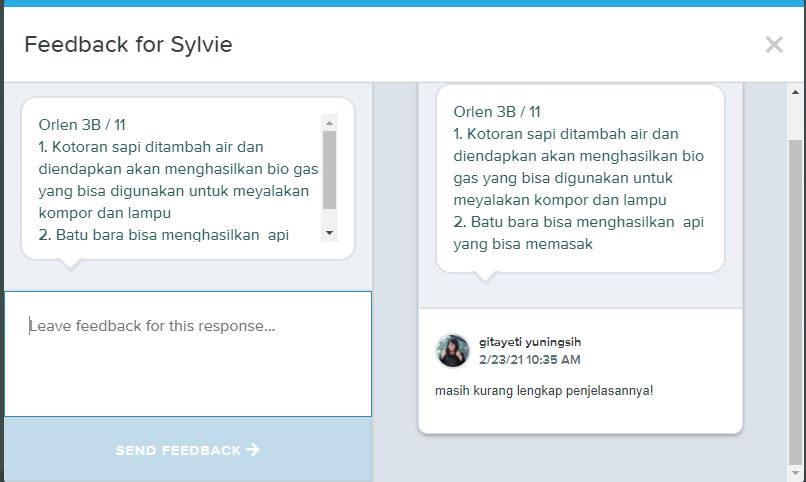The height and width of the screenshot is (482, 806).
Task: Click the Send Feedback button
Action: pos(188,450)
